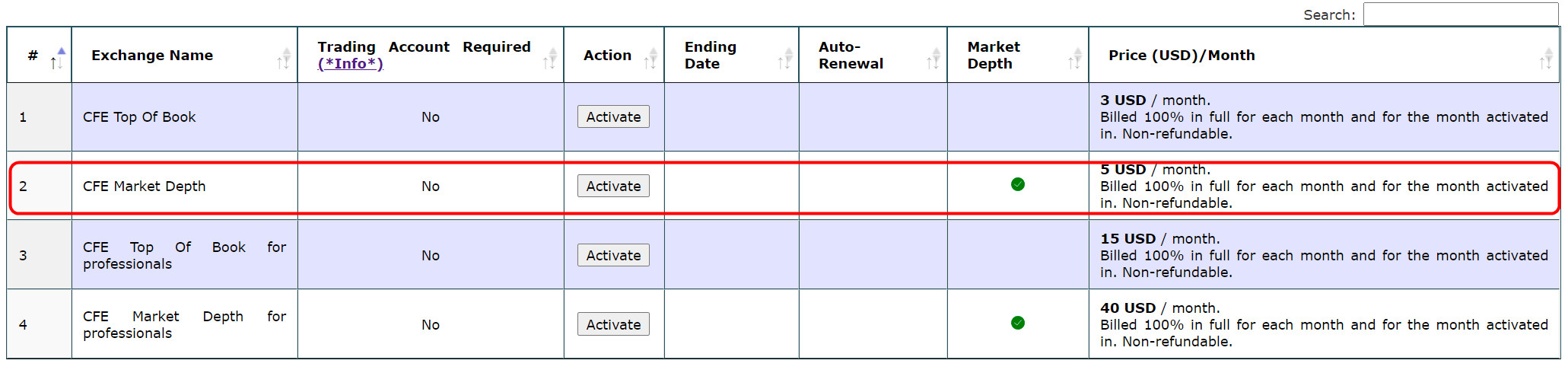The height and width of the screenshot is (373, 1568).
Task: Sort table by # column arrows
Action: point(58,57)
